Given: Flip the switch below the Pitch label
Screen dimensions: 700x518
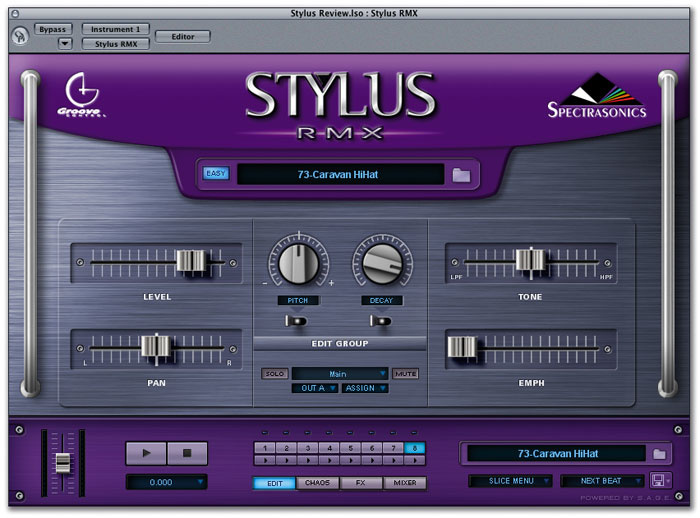Looking at the screenshot, I should [296, 321].
